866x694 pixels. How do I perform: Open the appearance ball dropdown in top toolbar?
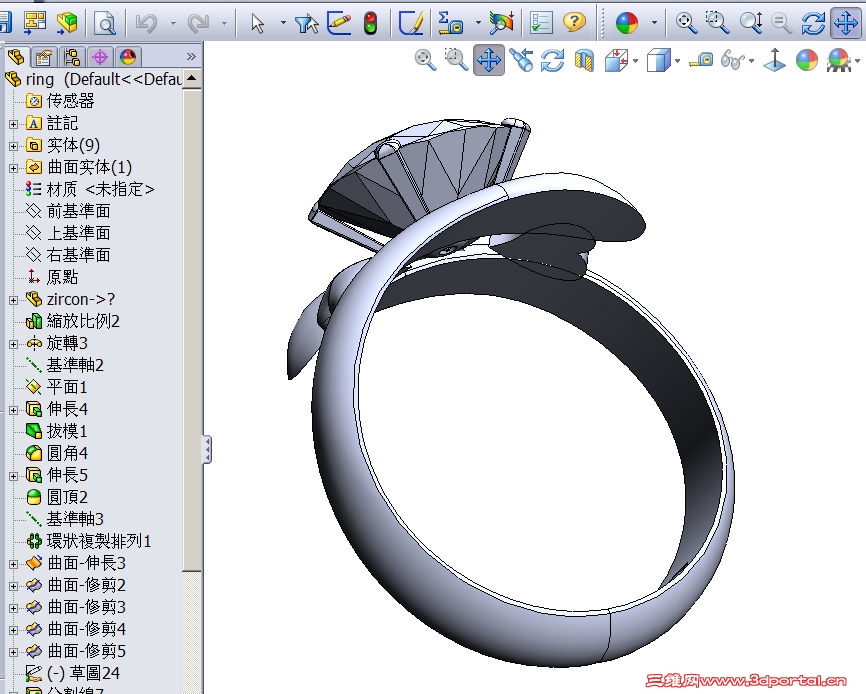(x=654, y=23)
